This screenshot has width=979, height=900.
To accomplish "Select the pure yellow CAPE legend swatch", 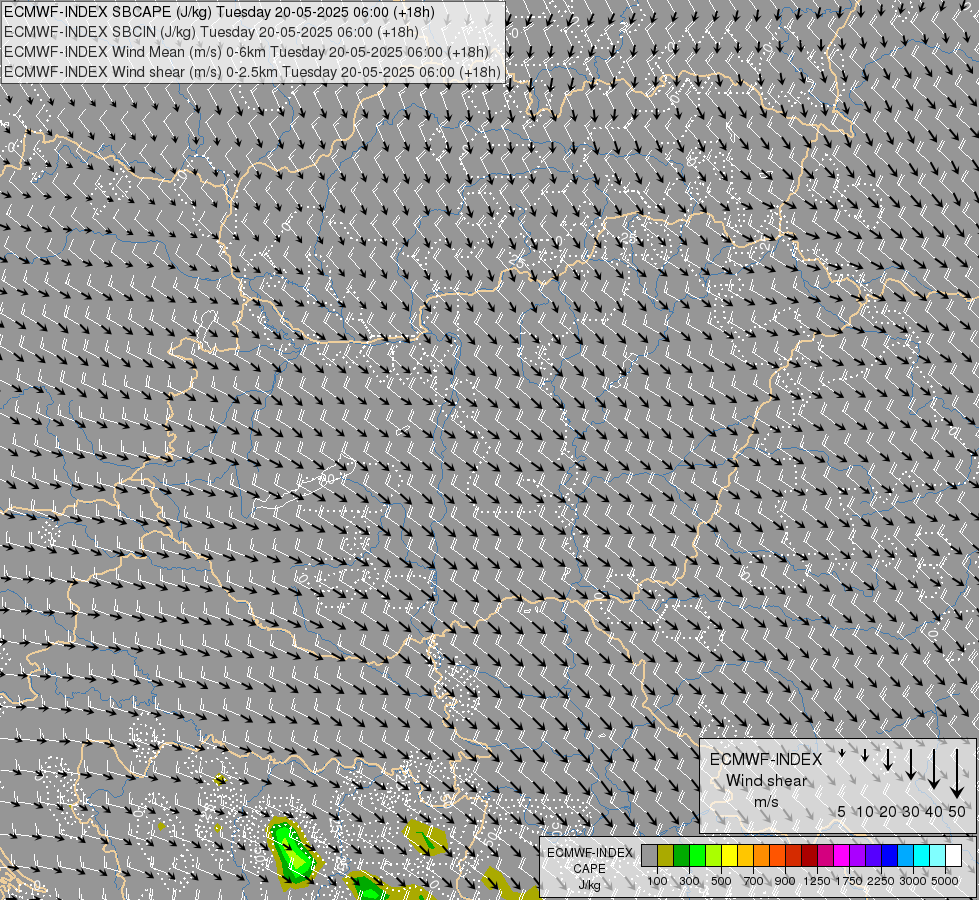I will [x=730, y=855].
